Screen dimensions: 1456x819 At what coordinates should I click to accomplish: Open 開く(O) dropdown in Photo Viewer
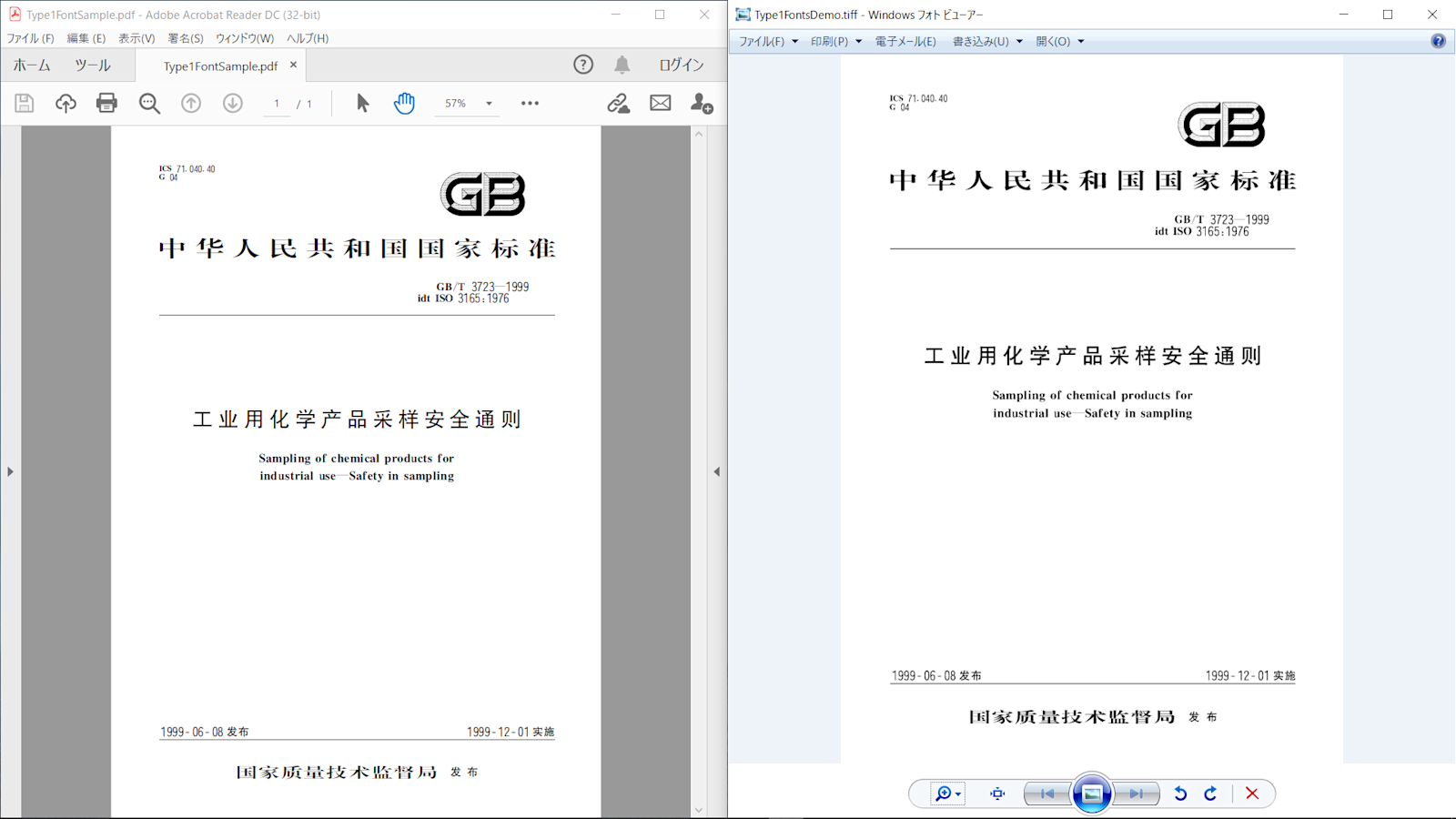tap(1060, 41)
